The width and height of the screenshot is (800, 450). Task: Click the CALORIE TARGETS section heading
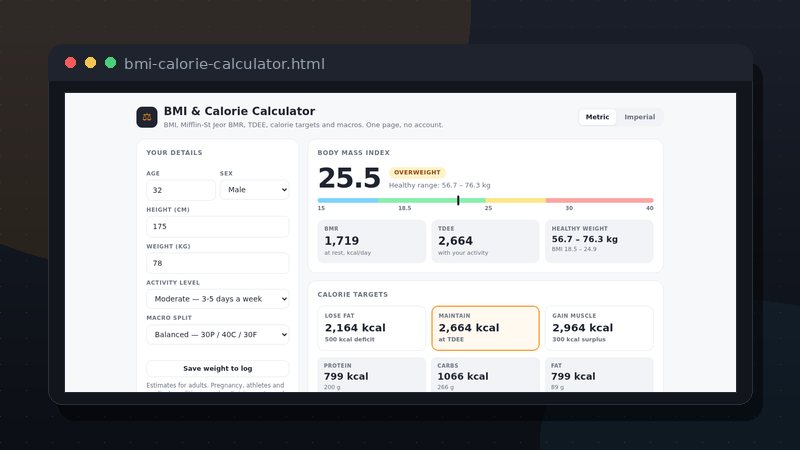353,294
